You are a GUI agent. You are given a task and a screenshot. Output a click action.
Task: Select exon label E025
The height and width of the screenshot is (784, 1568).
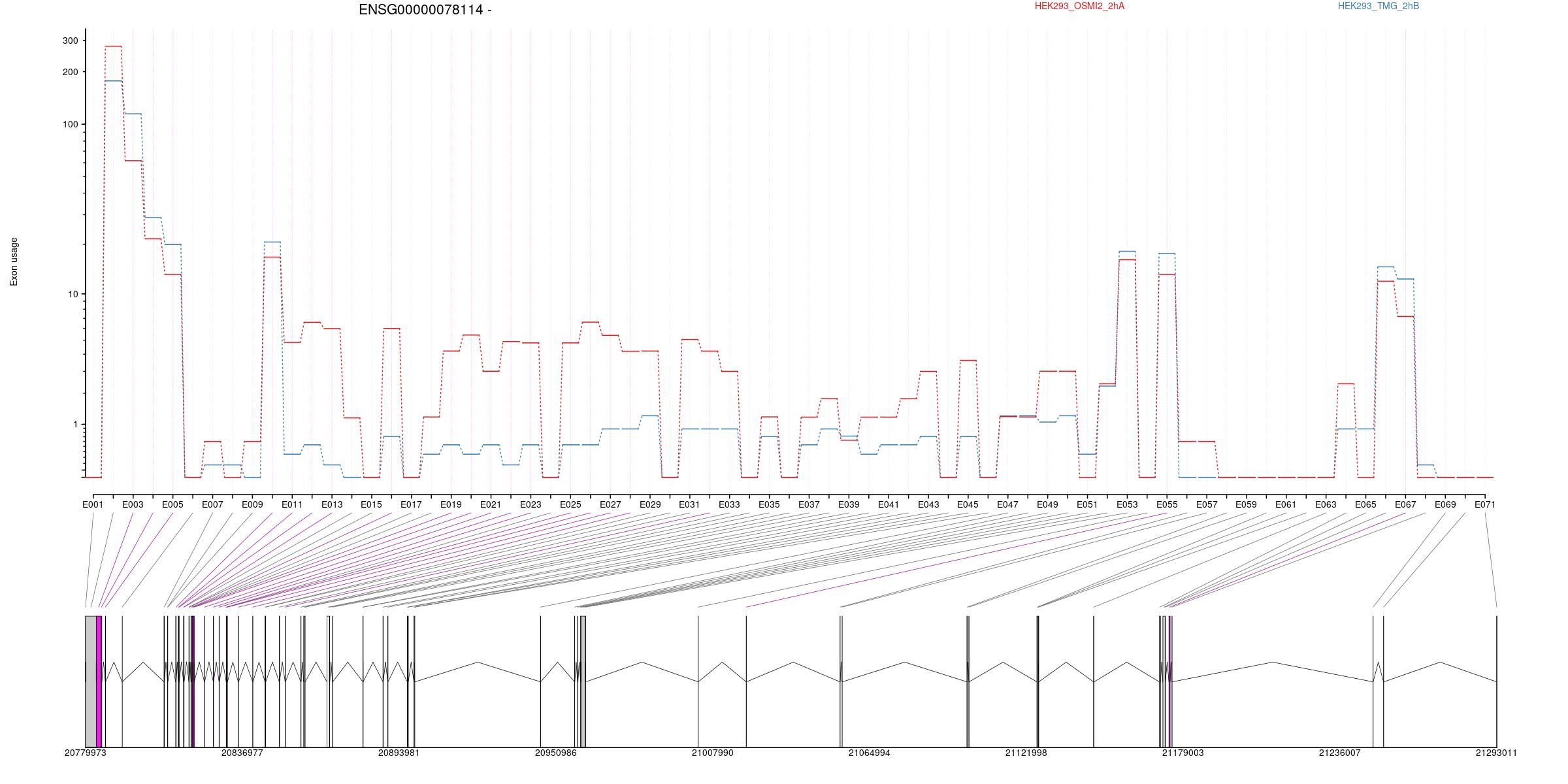(x=570, y=504)
